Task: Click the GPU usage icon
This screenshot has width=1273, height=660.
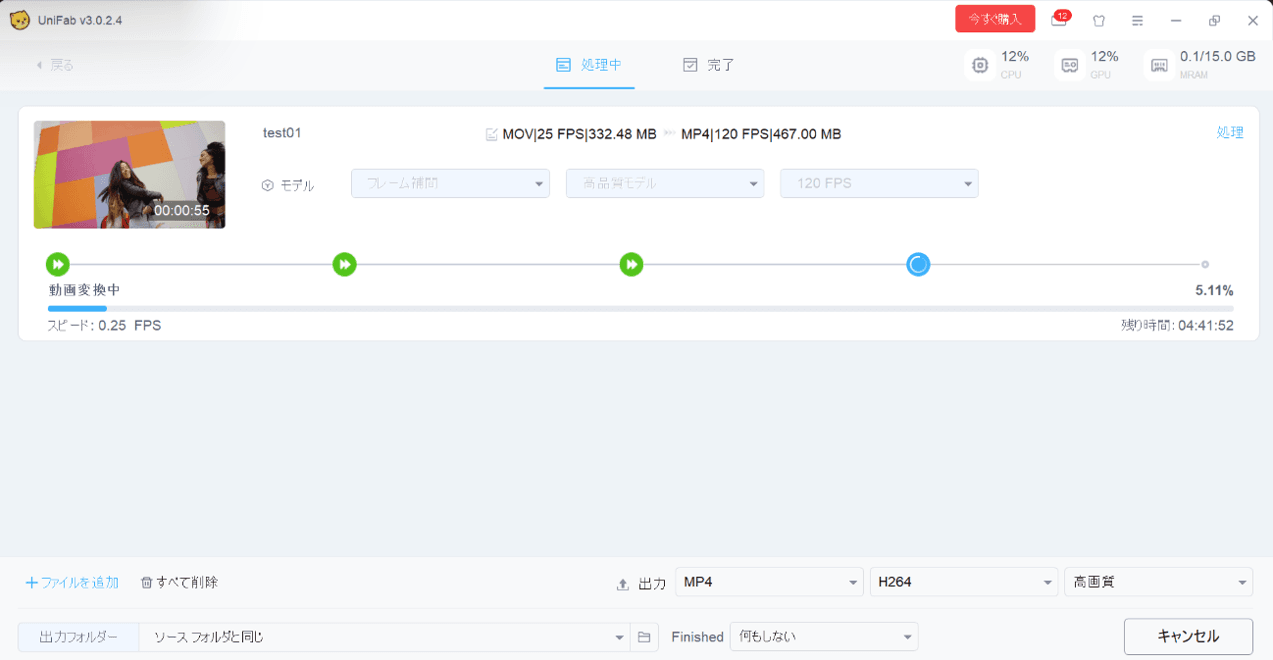Action: [1069, 65]
